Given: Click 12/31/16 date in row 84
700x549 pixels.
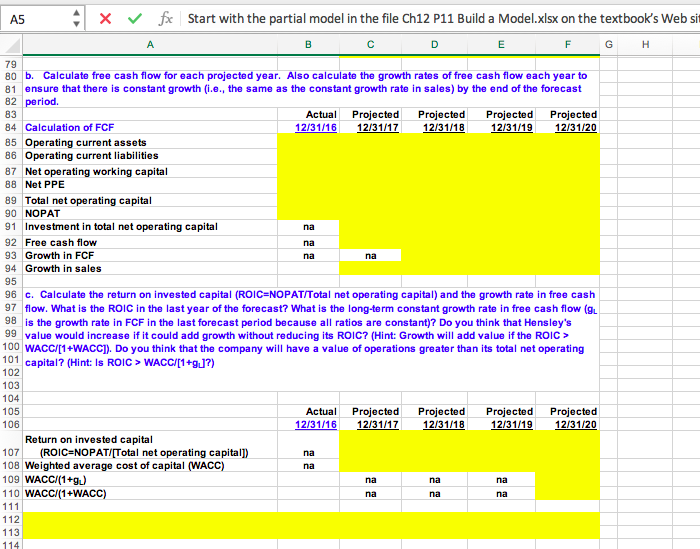Looking at the screenshot, I should pos(316,128).
